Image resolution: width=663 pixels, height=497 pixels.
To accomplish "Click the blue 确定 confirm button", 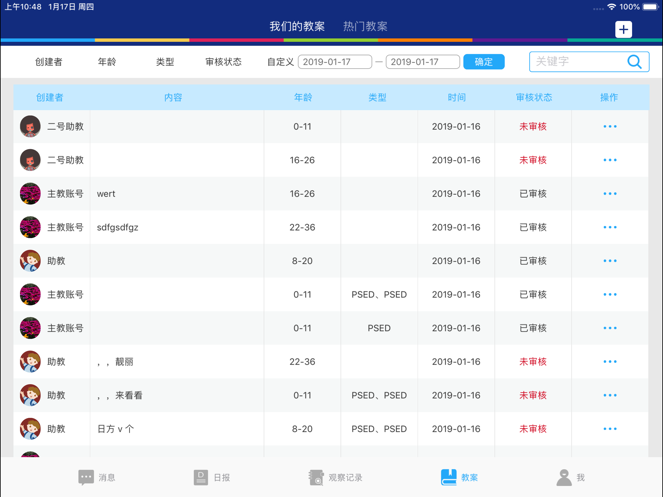I will tap(484, 62).
